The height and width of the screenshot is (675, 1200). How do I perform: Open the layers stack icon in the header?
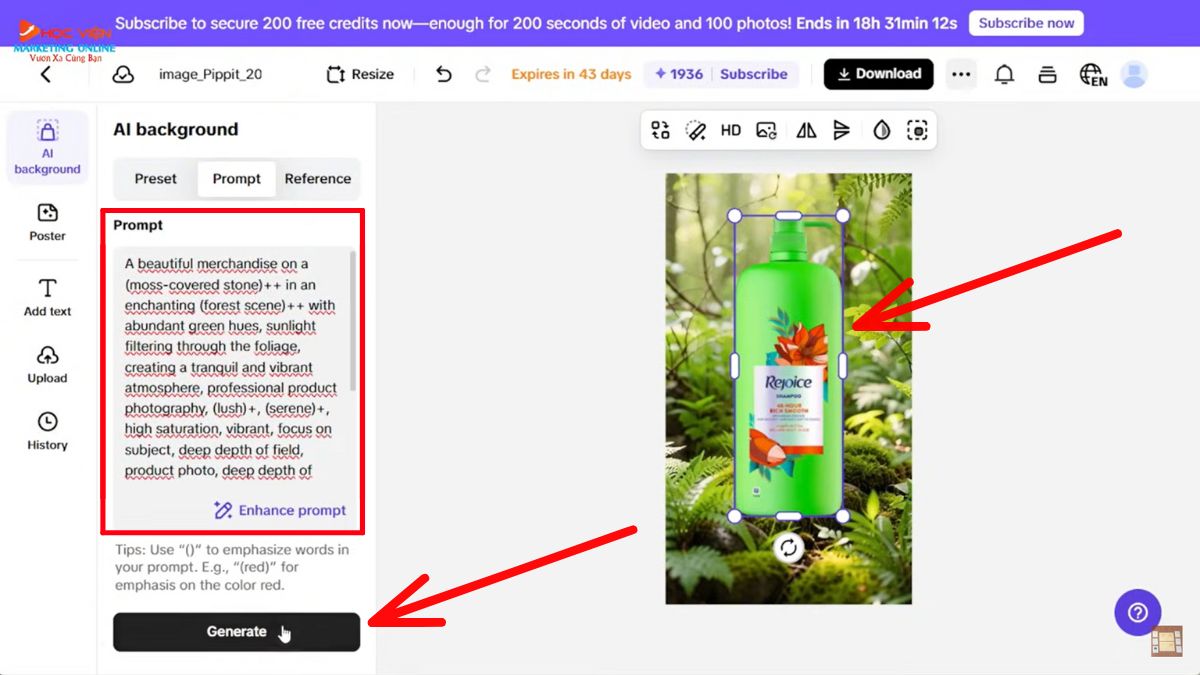pyautogui.click(x=1047, y=74)
